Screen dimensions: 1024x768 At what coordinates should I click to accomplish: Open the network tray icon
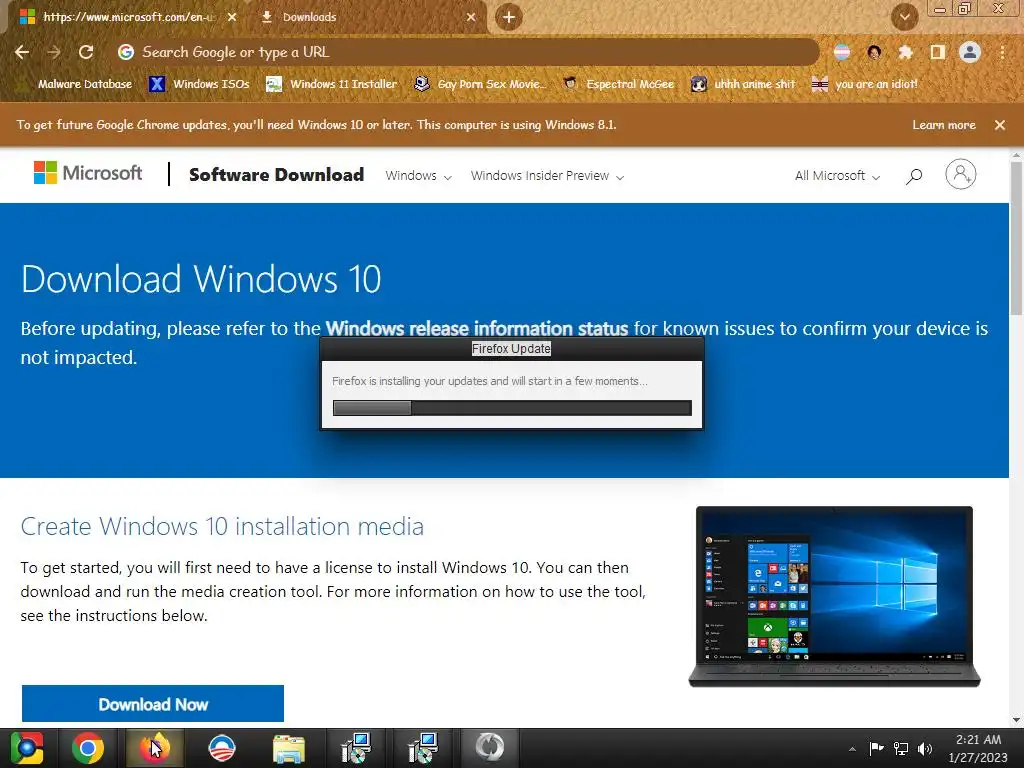tap(901, 748)
